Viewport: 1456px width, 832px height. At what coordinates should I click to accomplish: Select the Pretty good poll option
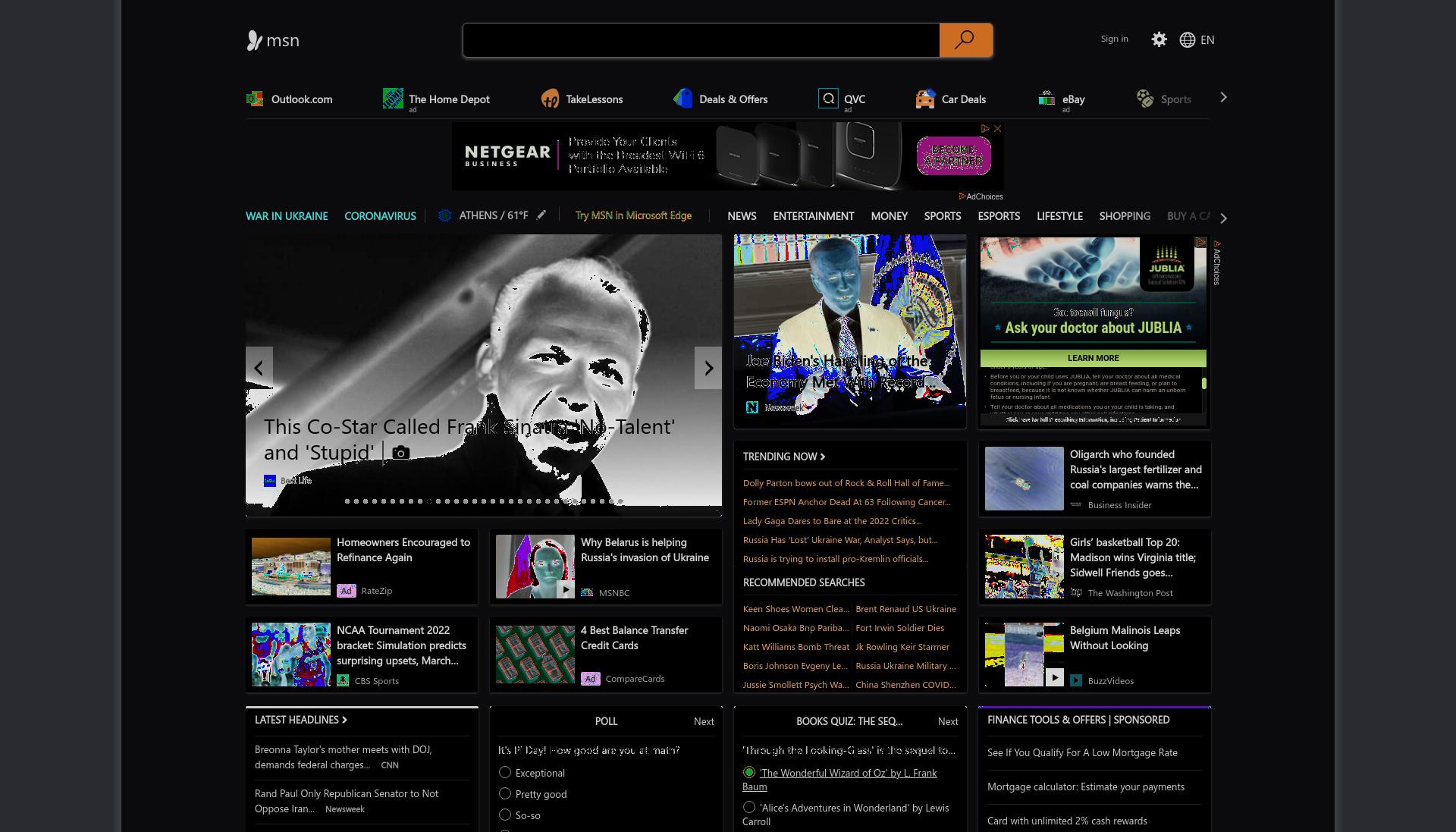click(505, 793)
